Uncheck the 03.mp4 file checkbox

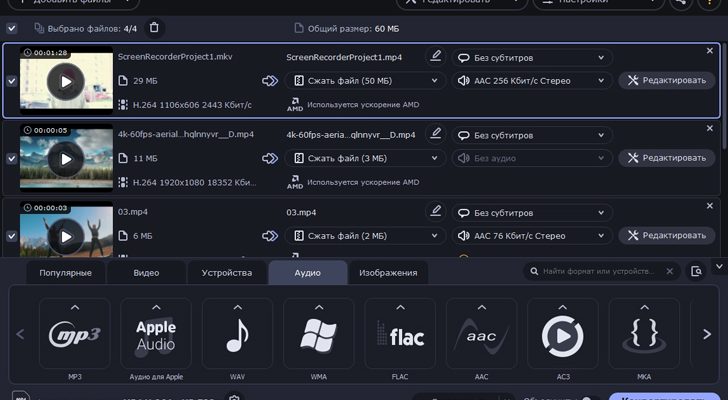pyautogui.click(x=12, y=236)
